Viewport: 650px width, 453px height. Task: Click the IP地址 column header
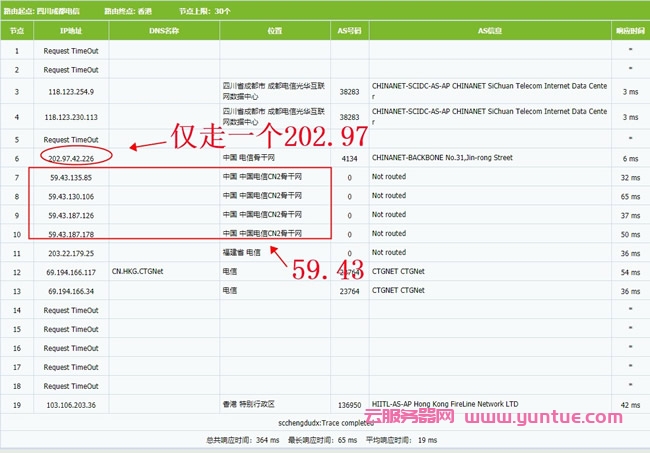click(70, 31)
